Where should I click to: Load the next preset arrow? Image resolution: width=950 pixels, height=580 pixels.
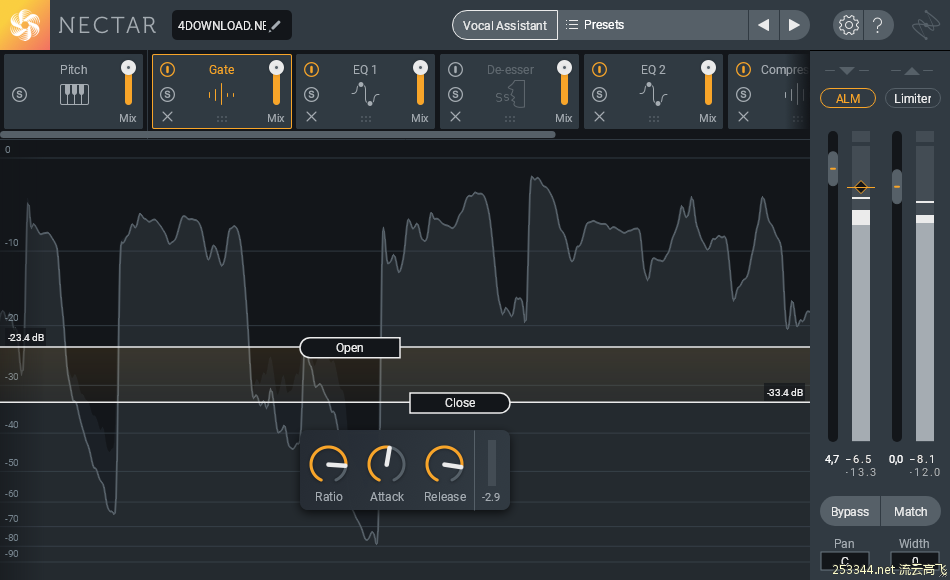pos(794,25)
